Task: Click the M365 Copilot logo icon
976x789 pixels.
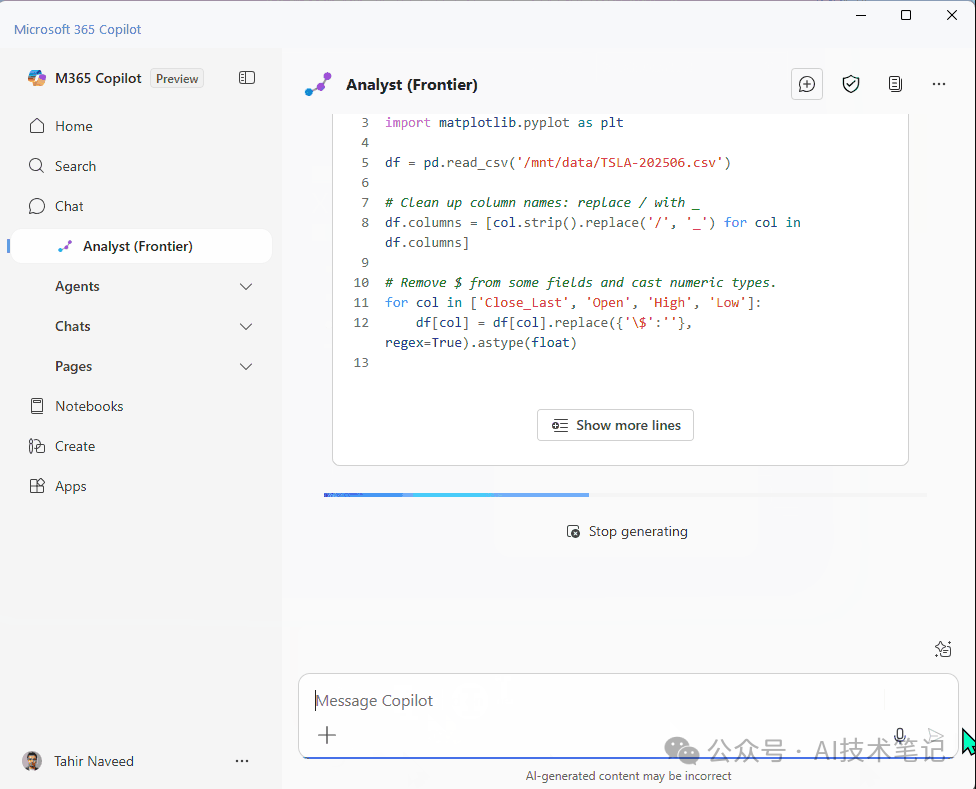Action: point(37,78)
